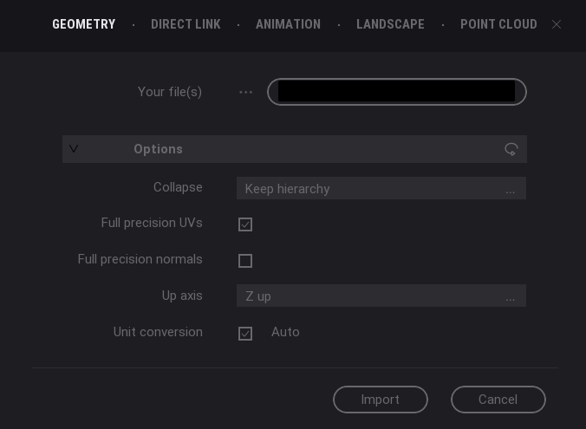The image size is (586, 429).
Task: Switch to the Animation tab
Action: [288, 24]
